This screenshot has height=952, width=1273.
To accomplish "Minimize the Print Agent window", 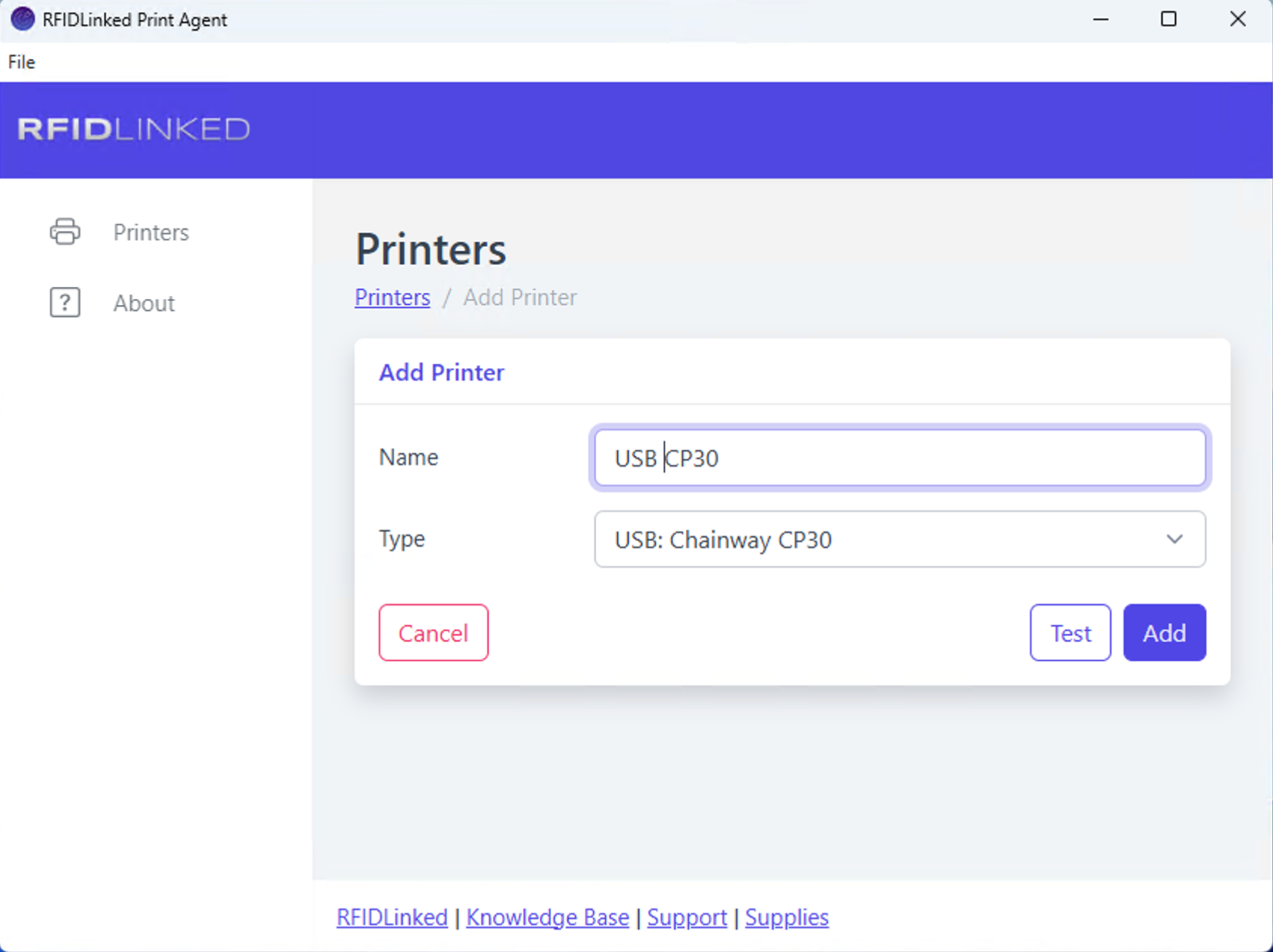I will click(1101, 20).
